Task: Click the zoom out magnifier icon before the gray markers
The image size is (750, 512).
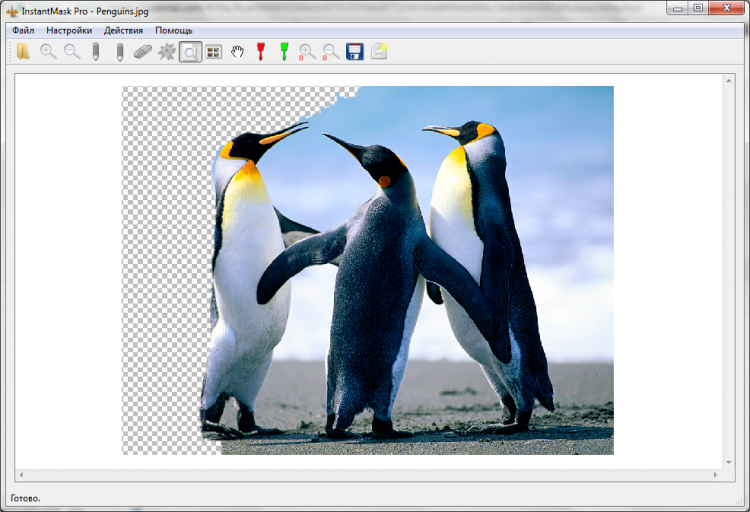Action: (x=72, y=51)
